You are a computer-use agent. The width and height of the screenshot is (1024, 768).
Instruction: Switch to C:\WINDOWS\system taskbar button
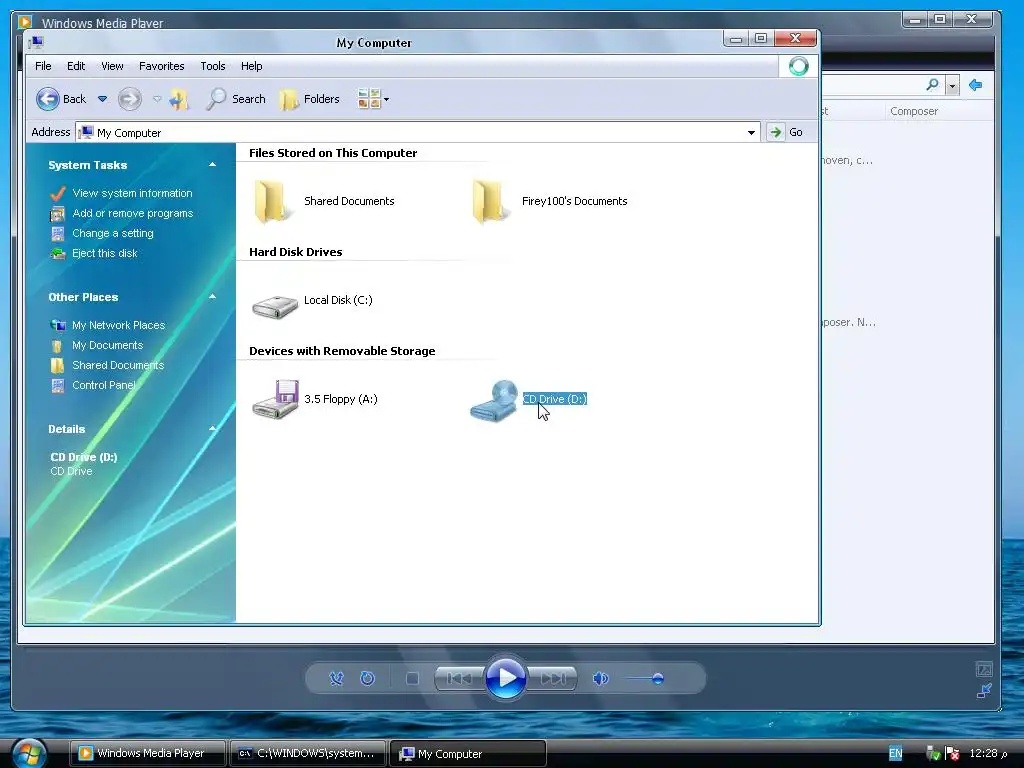(307, 753)
